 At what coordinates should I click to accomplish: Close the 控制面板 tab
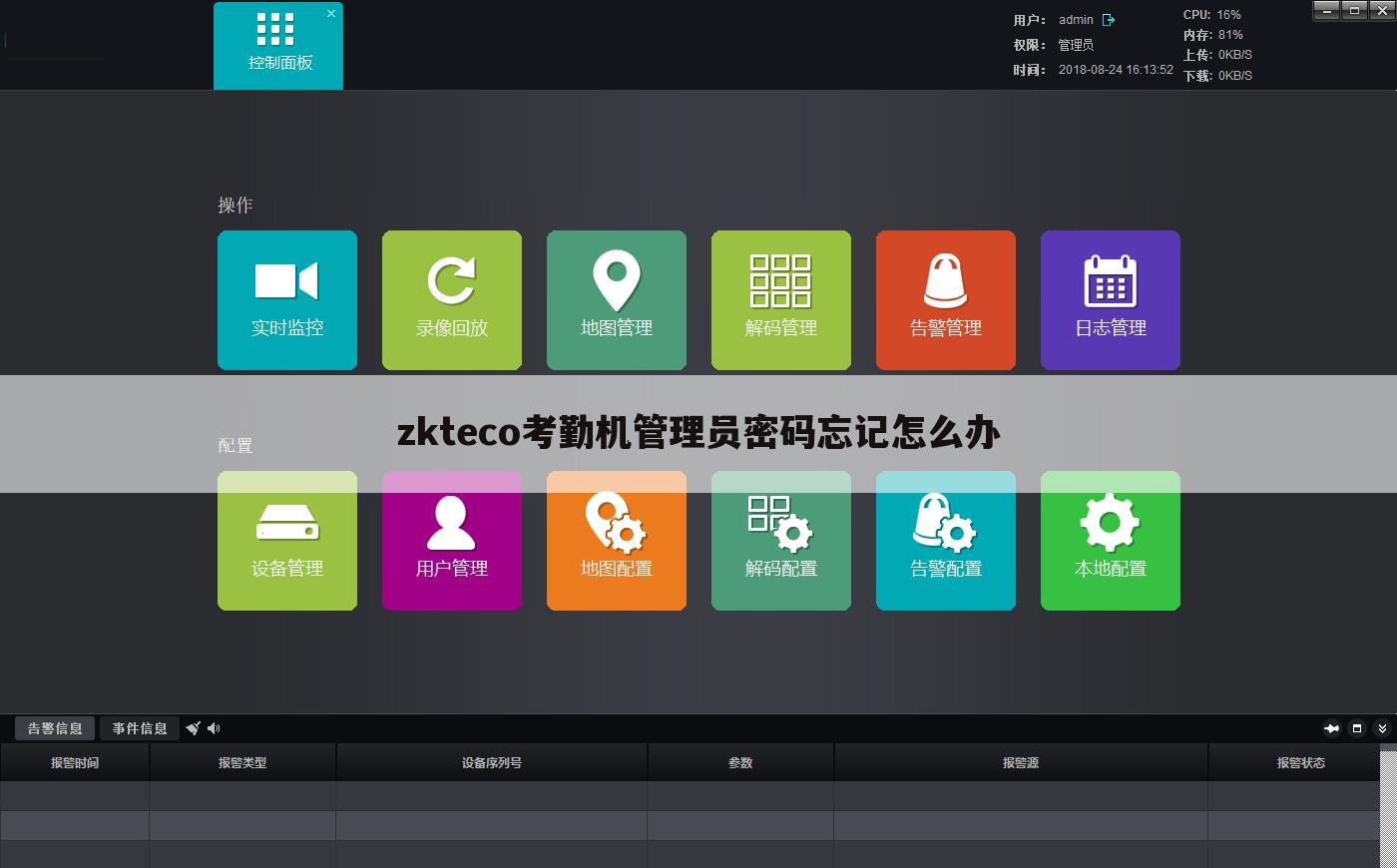coord(331,13)
